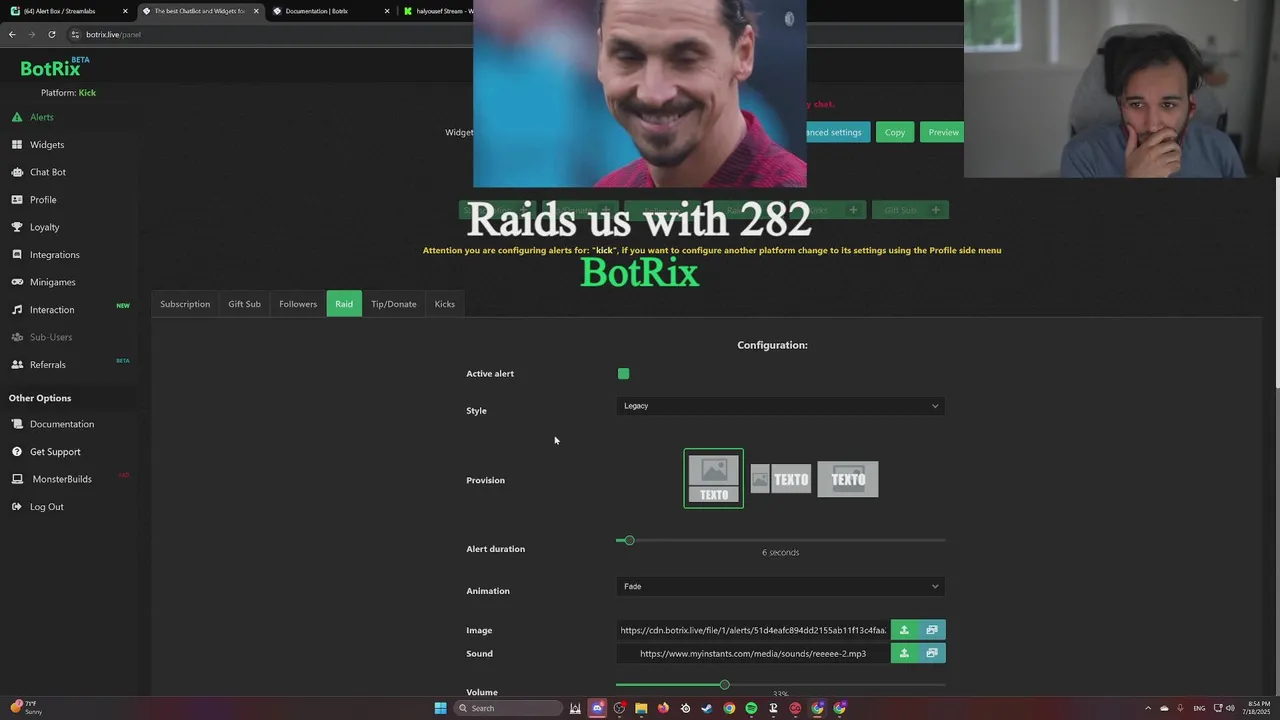Click site info icon in address bar

click(75, 34)
